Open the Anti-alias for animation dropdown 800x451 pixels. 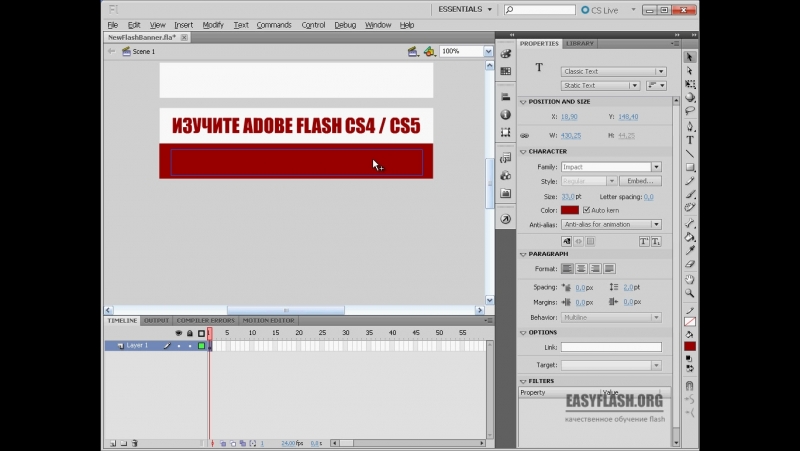(x=611, y=224)
